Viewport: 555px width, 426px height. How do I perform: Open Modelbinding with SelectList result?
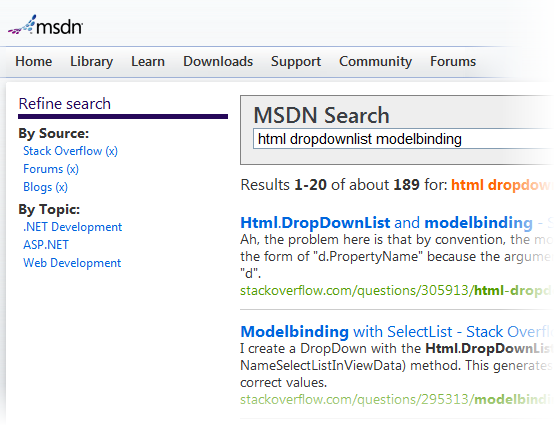pyautogui.click(x=396, y=332)
